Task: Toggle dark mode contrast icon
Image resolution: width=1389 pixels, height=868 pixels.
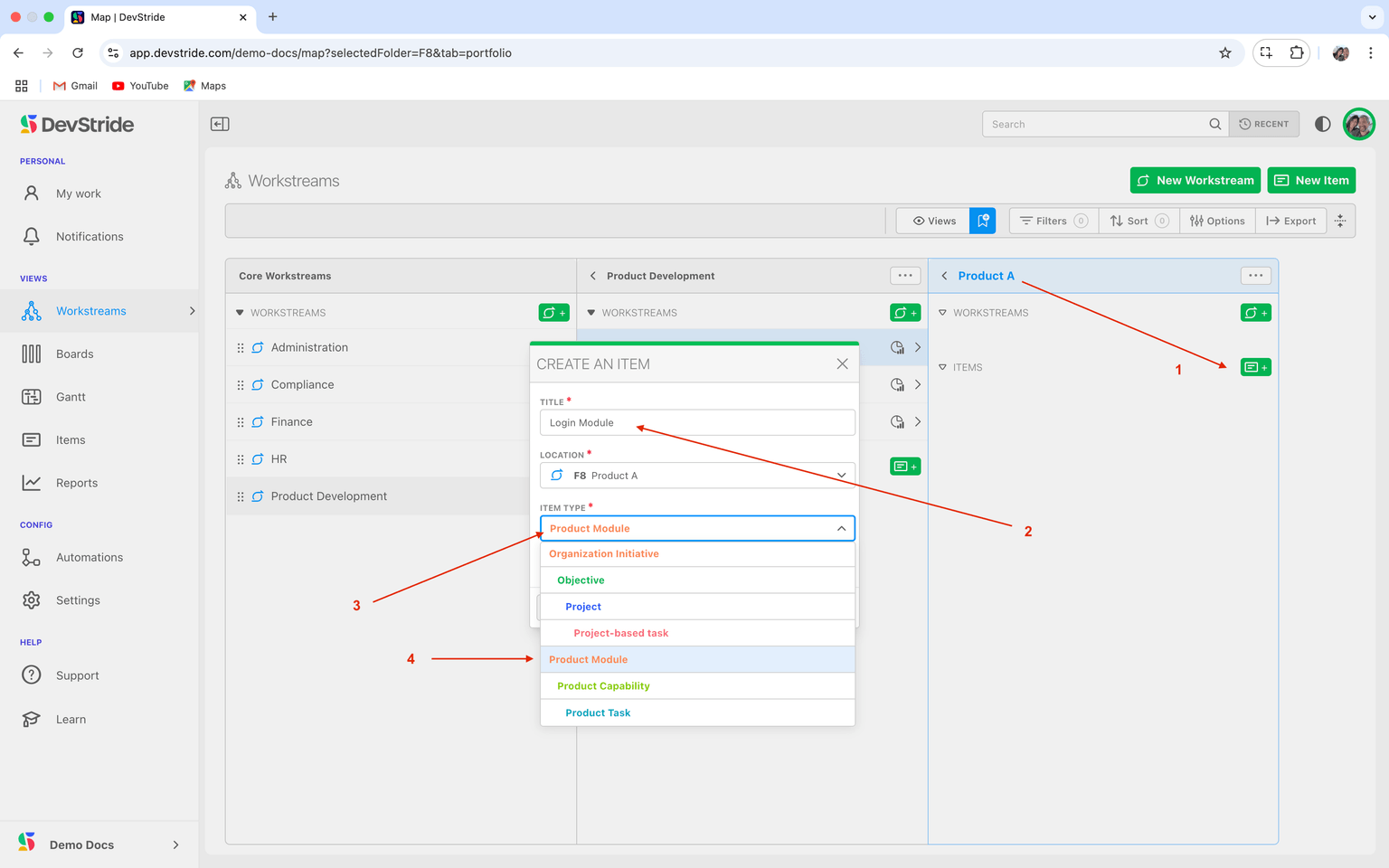Action: pyautogui.click(x=1322, y=124)
